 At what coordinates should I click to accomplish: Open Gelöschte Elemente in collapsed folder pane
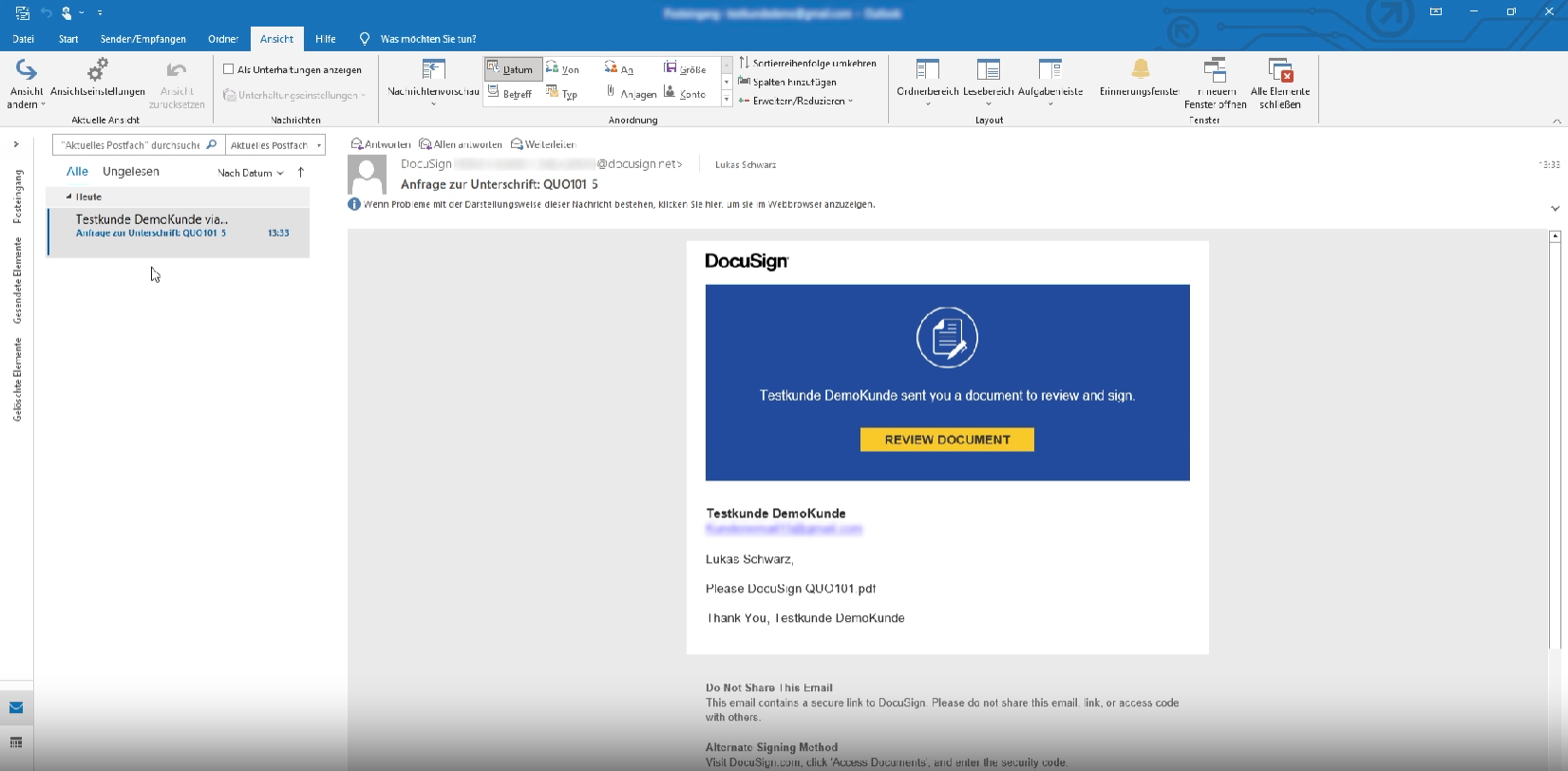point(17,379)
